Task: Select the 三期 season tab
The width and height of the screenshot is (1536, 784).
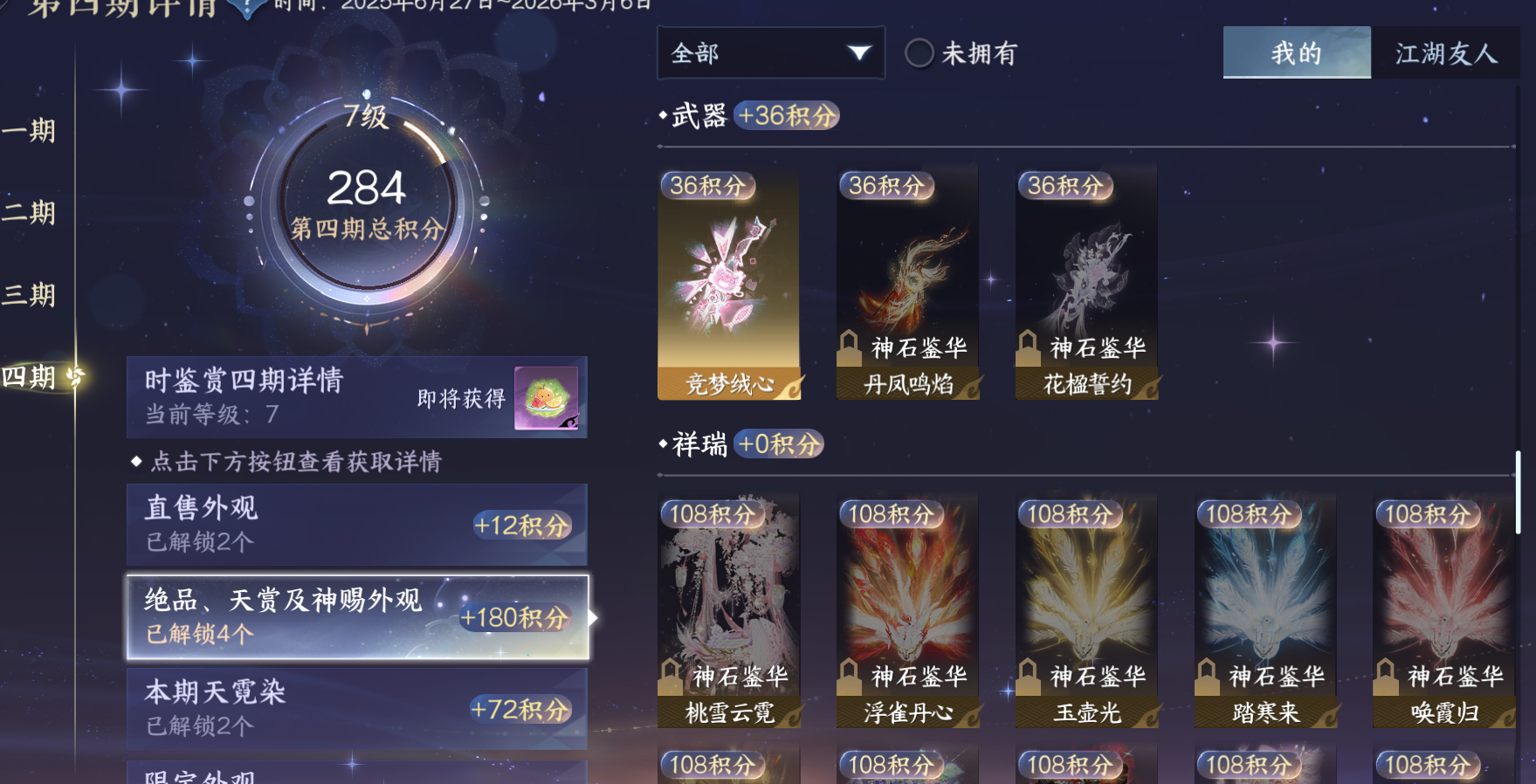Action: 30,294
